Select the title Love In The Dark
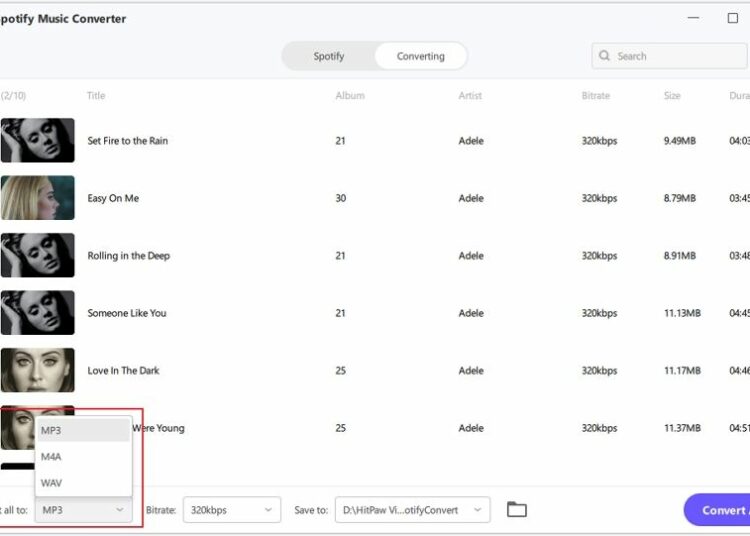750x536 pixels. point(123,371)
